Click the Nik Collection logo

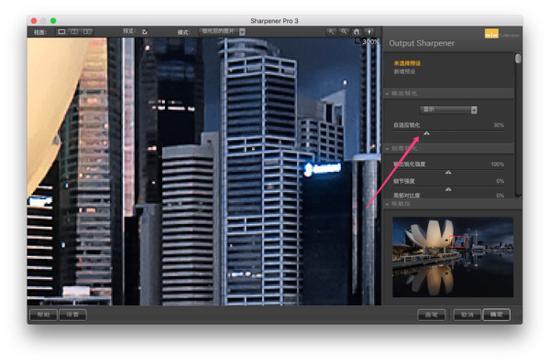click(x=491, y=34)
